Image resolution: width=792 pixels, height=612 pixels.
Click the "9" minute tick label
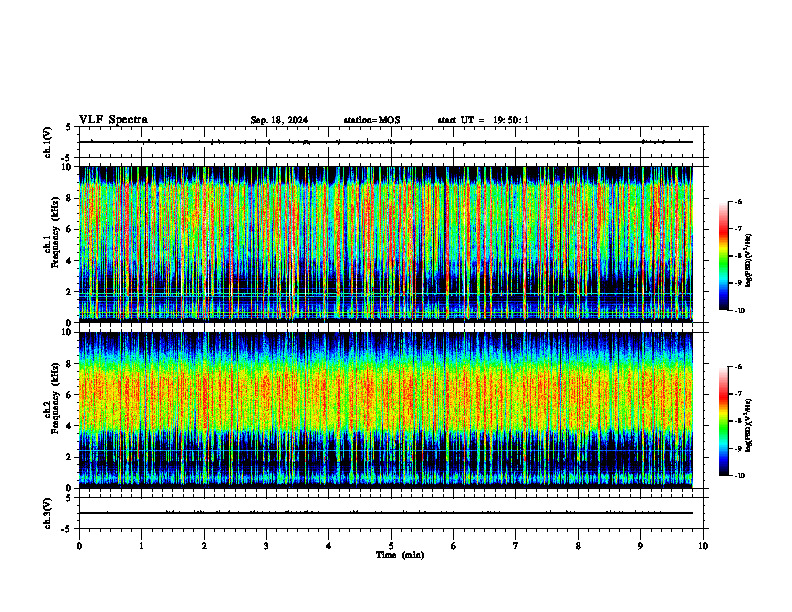[640, 546]
